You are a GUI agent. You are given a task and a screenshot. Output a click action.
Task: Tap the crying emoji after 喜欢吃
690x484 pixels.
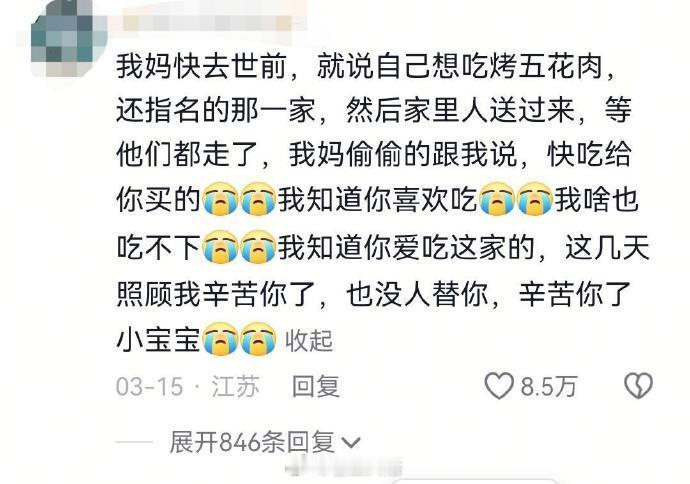point(497,198)
